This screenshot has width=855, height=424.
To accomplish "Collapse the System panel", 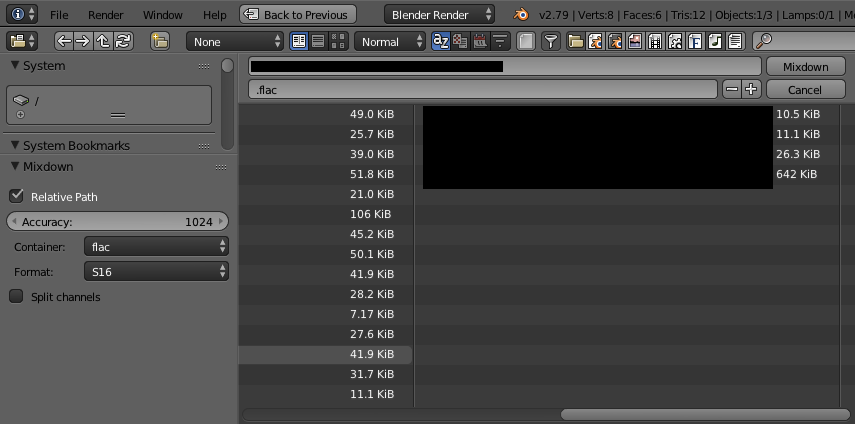I will coord(15,65).
